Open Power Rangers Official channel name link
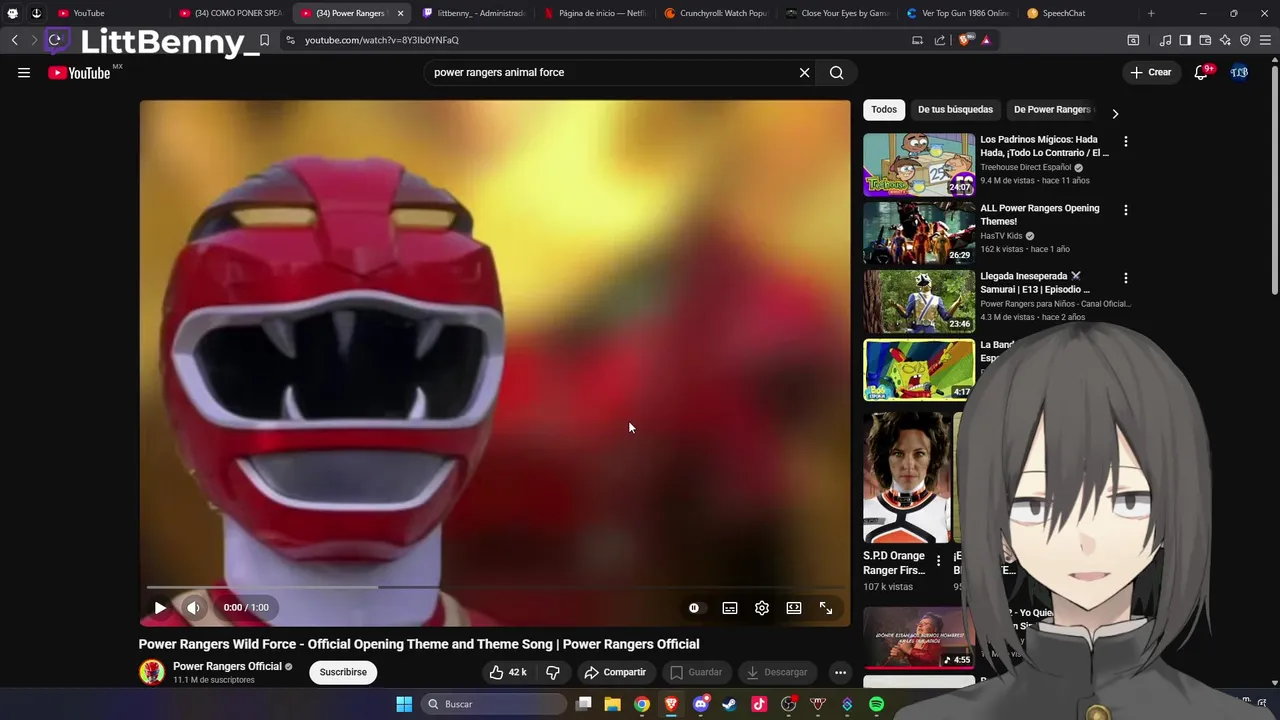 pyautogui.click(x=227, y=666)
